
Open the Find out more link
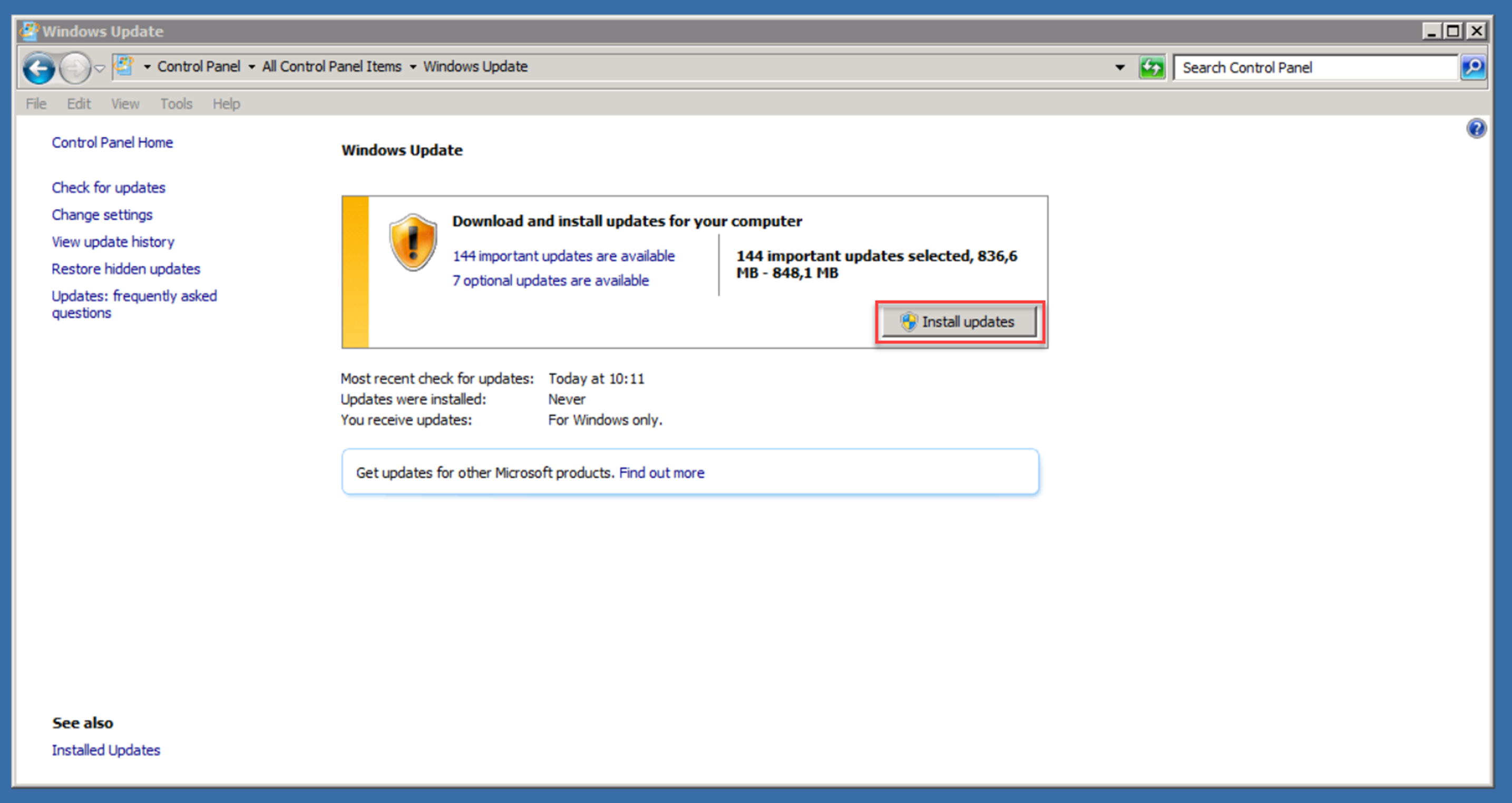coord(661,472)
